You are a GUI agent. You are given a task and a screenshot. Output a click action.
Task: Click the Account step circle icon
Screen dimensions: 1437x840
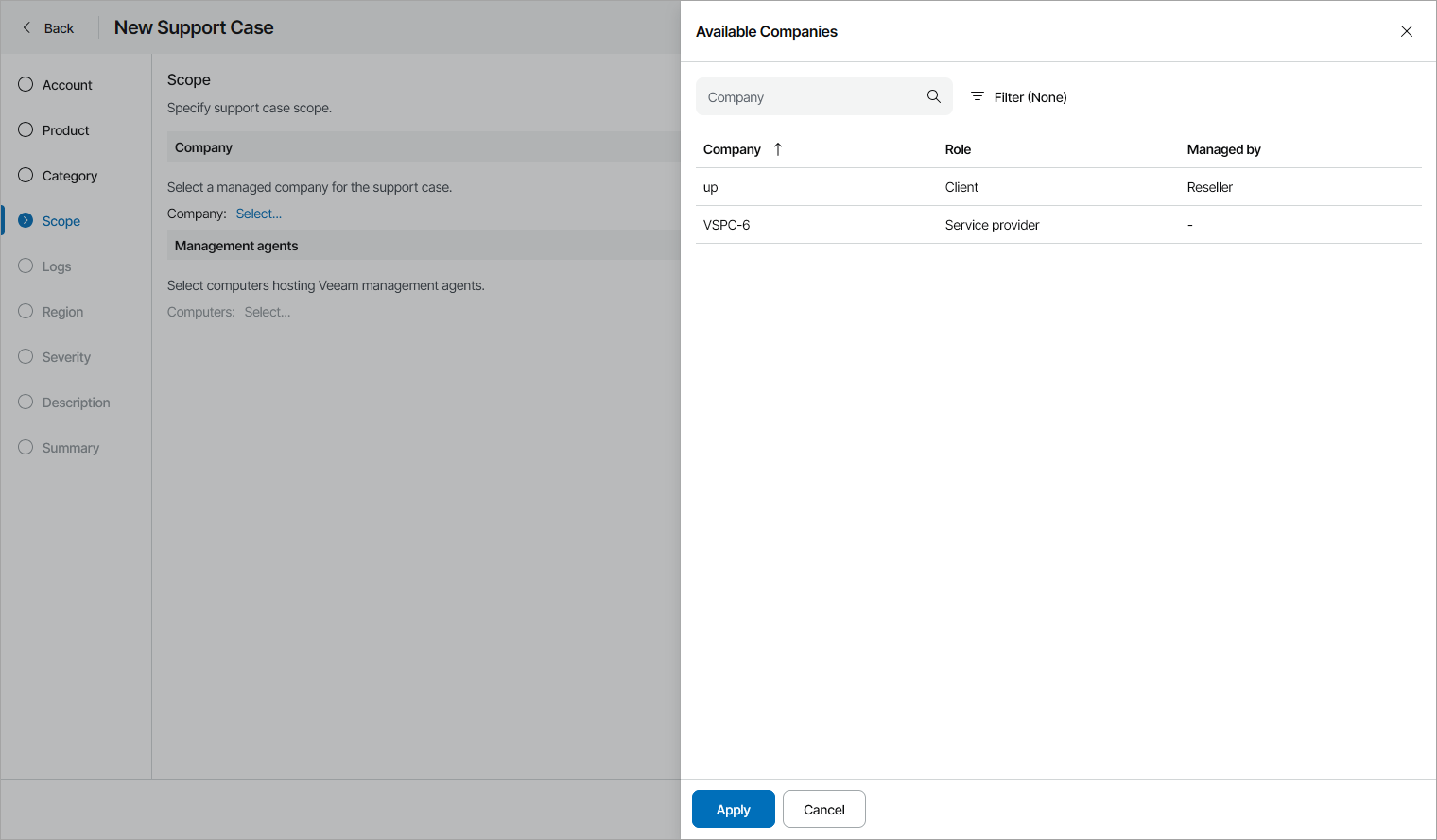(x=26, y=85)
